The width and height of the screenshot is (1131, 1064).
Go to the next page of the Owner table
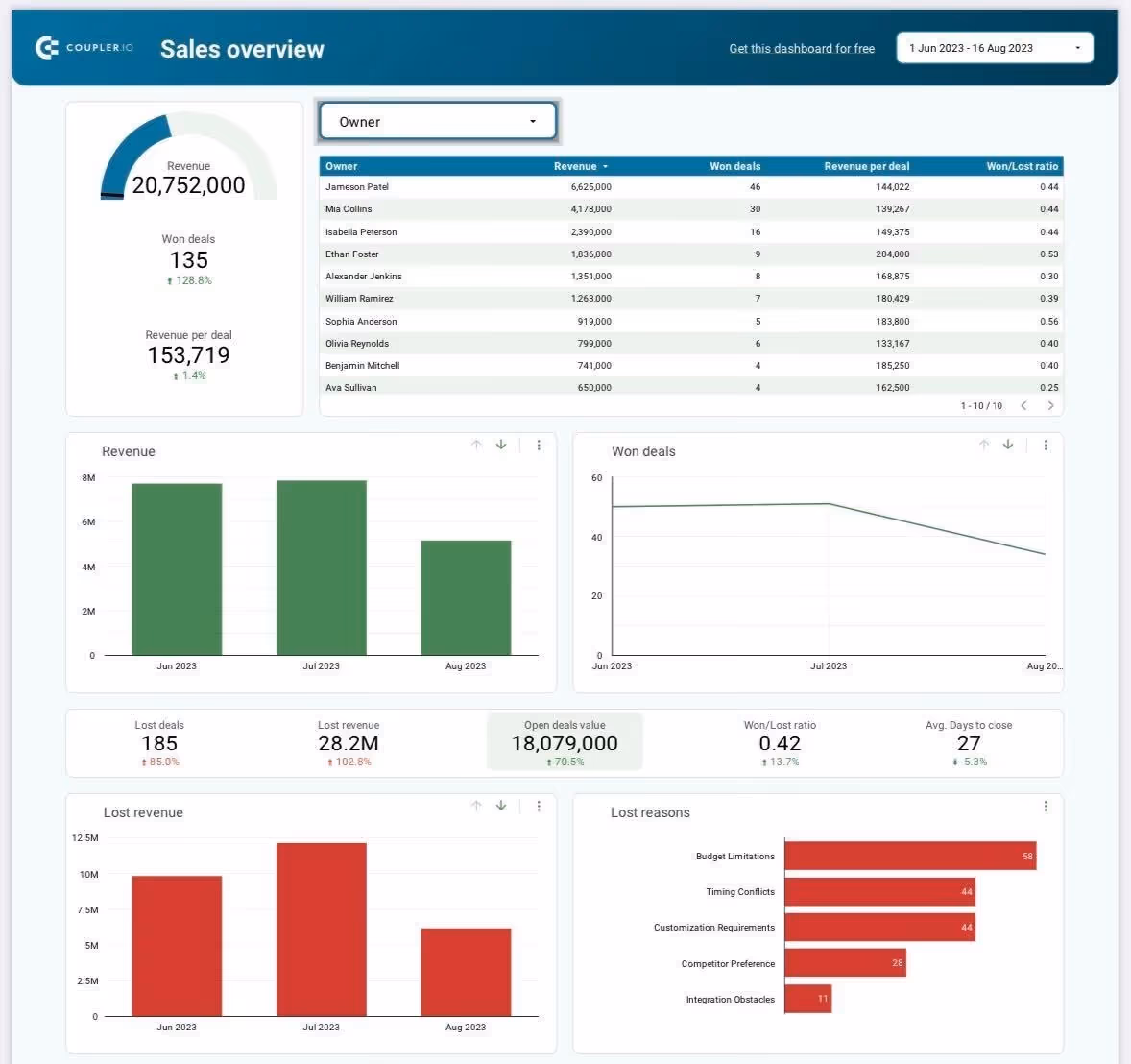click(x=1050, y=405)
